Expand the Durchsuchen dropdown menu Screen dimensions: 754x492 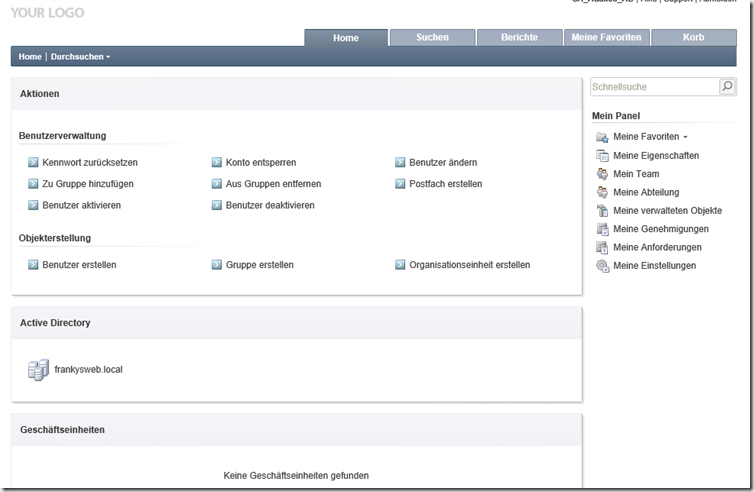coord(80,57)
